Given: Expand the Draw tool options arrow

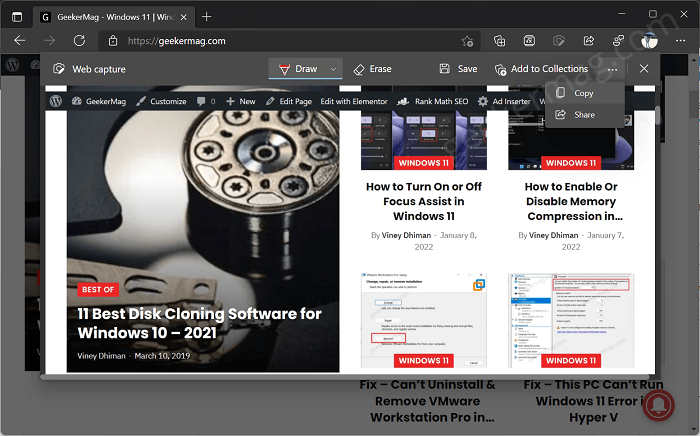Looking at the screenshot, I should tap(333, 69).
